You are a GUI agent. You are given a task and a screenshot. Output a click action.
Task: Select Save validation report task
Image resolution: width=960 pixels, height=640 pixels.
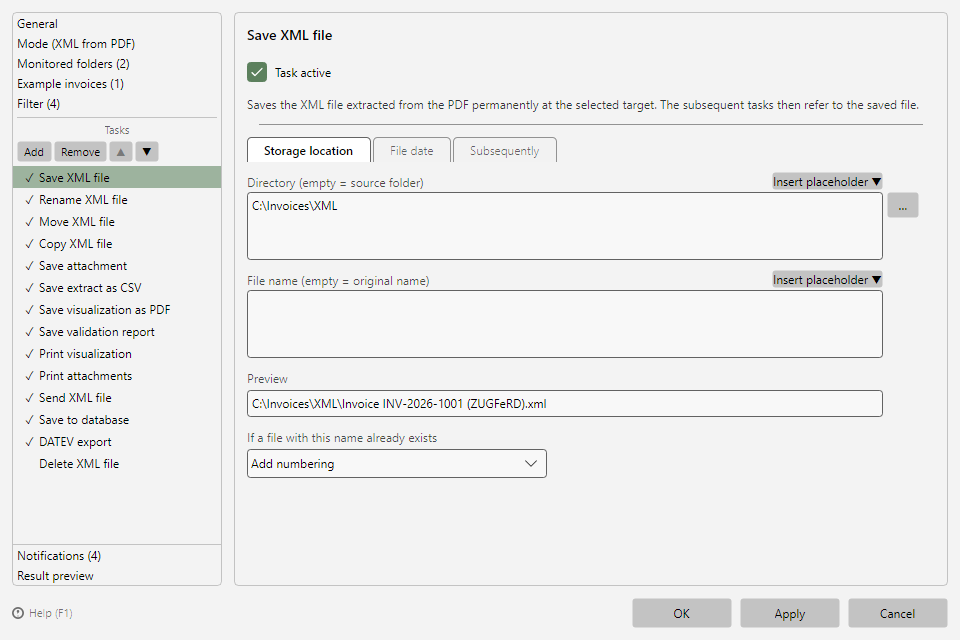(x=117, y=332)
